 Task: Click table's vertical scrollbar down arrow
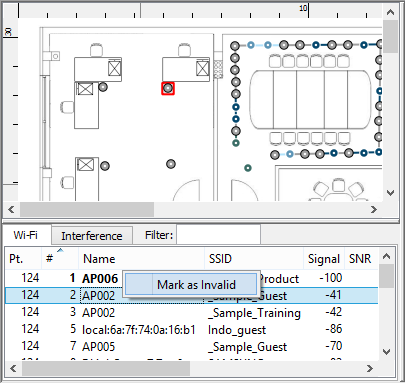(386, 352)
